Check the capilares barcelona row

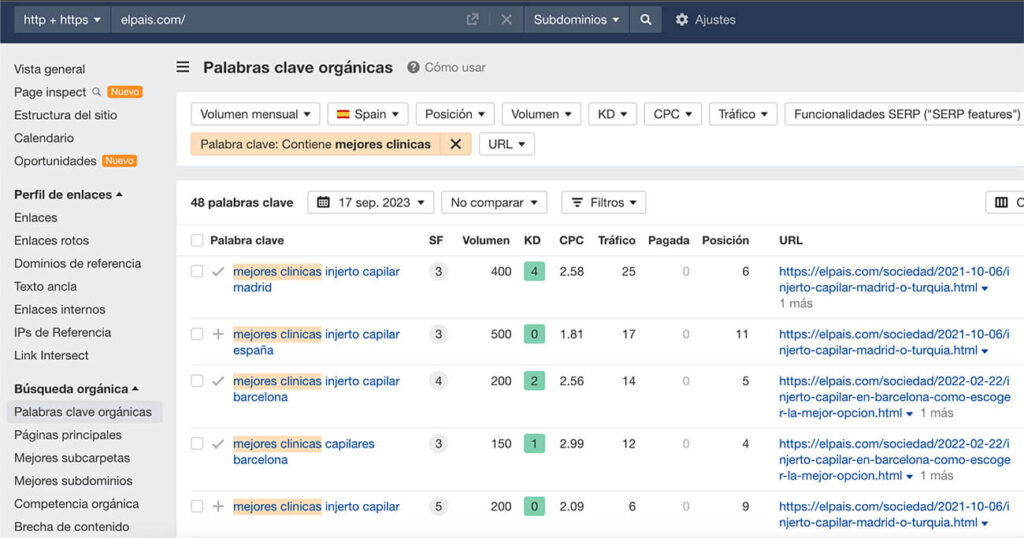[197, 444]
